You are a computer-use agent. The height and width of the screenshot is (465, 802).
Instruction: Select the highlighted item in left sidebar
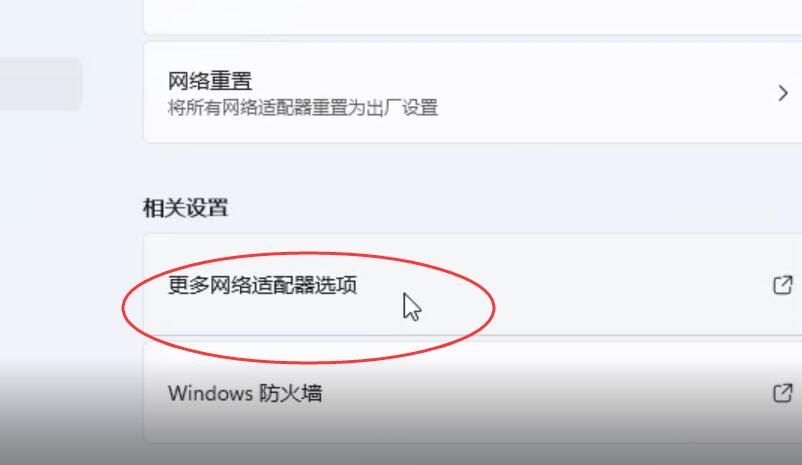tap(40, 84)
